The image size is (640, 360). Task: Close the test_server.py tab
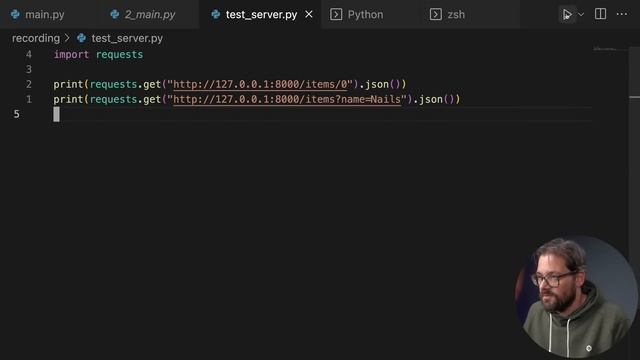[309, 14]
